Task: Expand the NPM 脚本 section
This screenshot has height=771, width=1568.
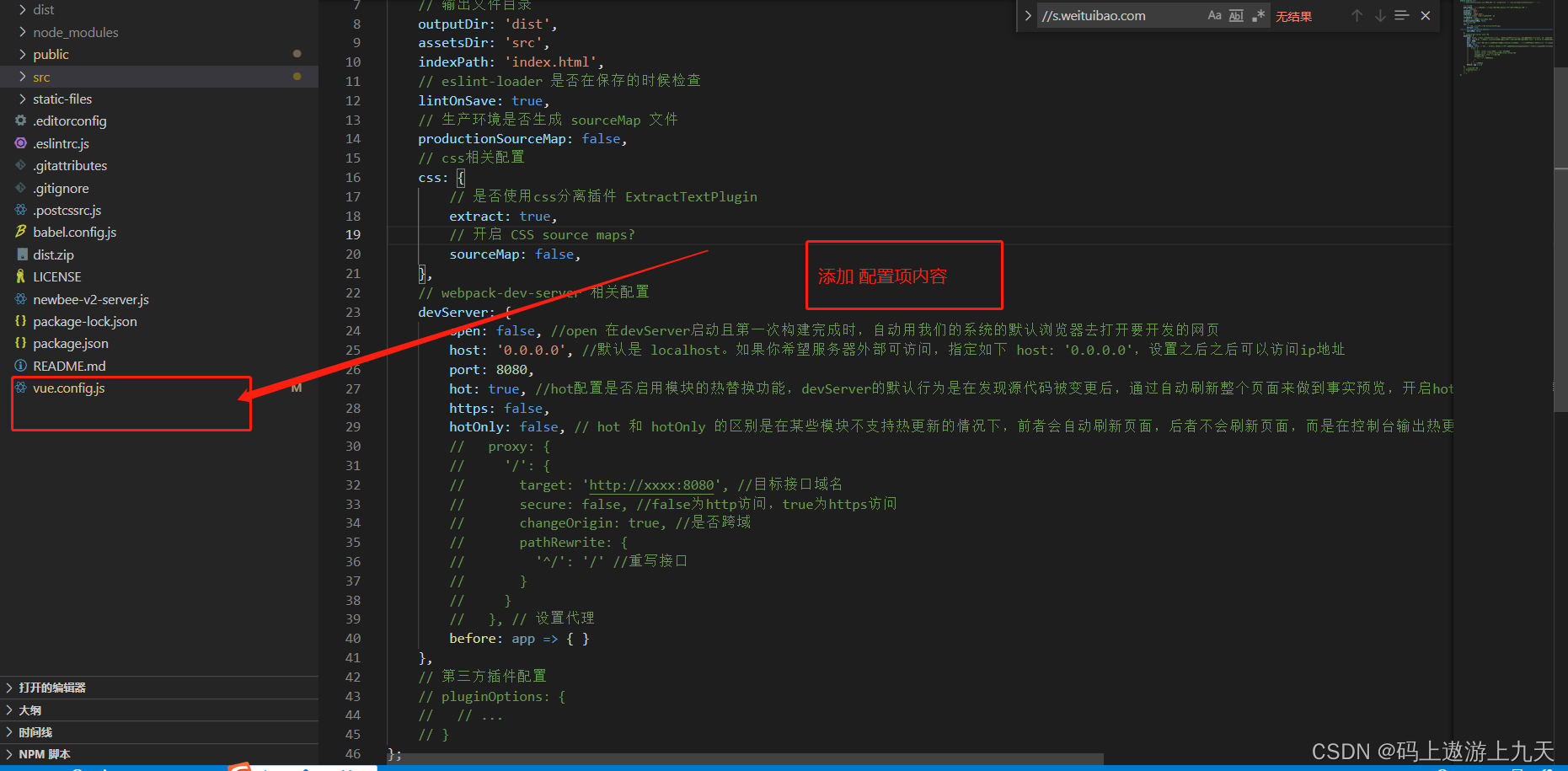Action: pyautogui.click(x=159, y=754)
